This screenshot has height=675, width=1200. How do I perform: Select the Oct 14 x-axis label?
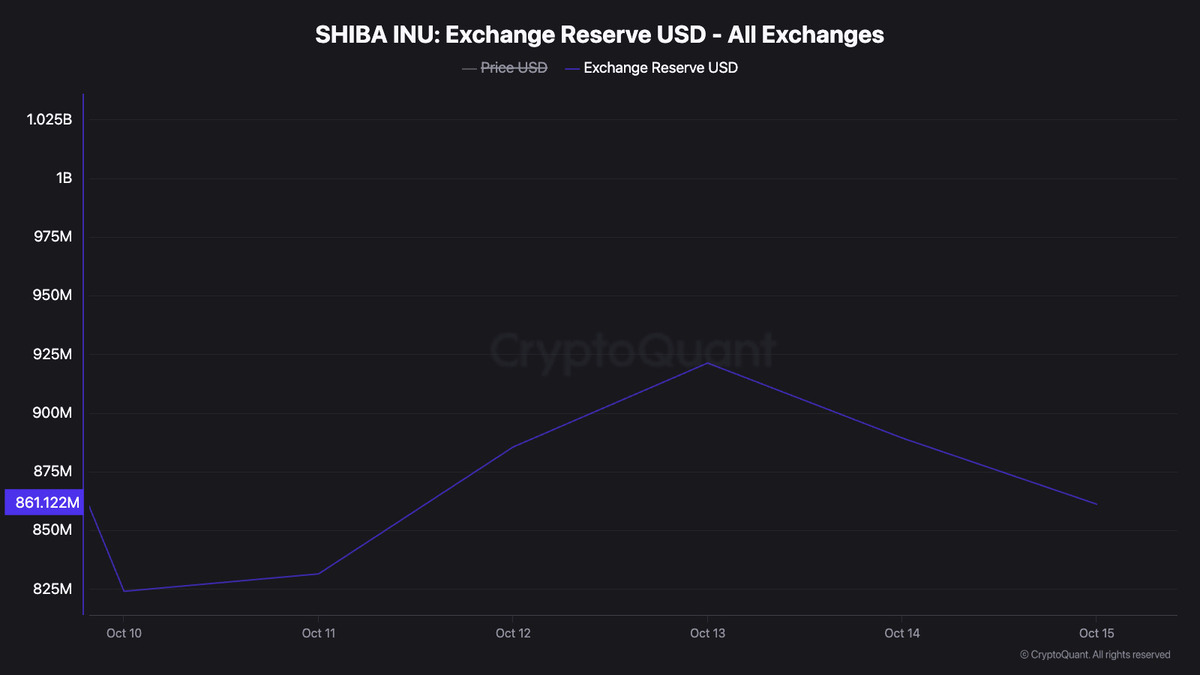902,633
